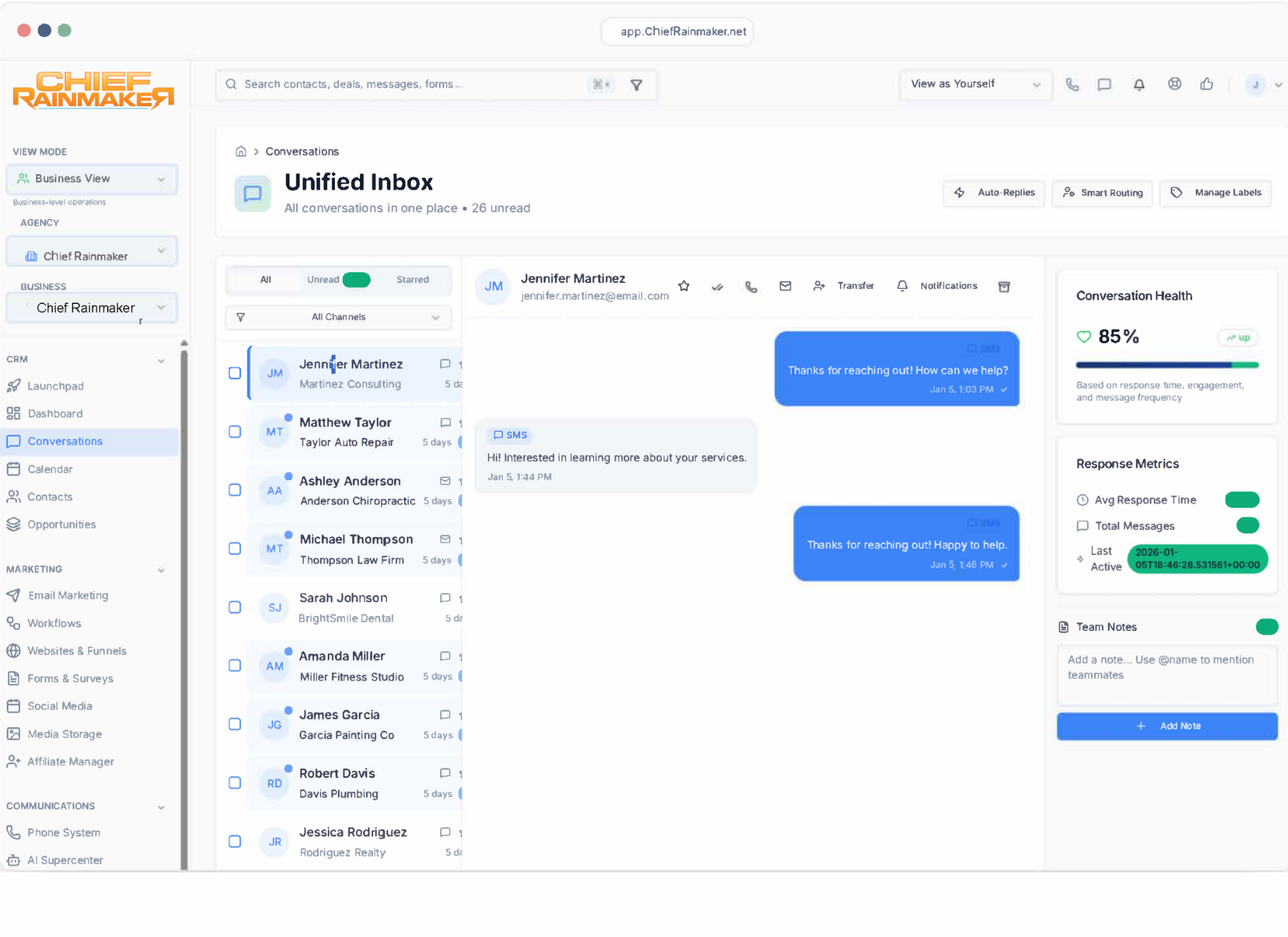This screenshot has height=937, width=1288.
Task: Switch to the Starred conversations tab
Action: click(x=412, y=280)
